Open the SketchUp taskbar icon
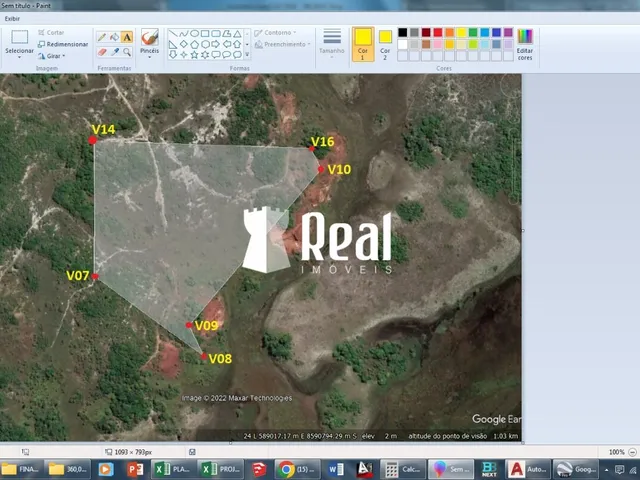This screenshot has width=640, height=480. tap(259, 470)
